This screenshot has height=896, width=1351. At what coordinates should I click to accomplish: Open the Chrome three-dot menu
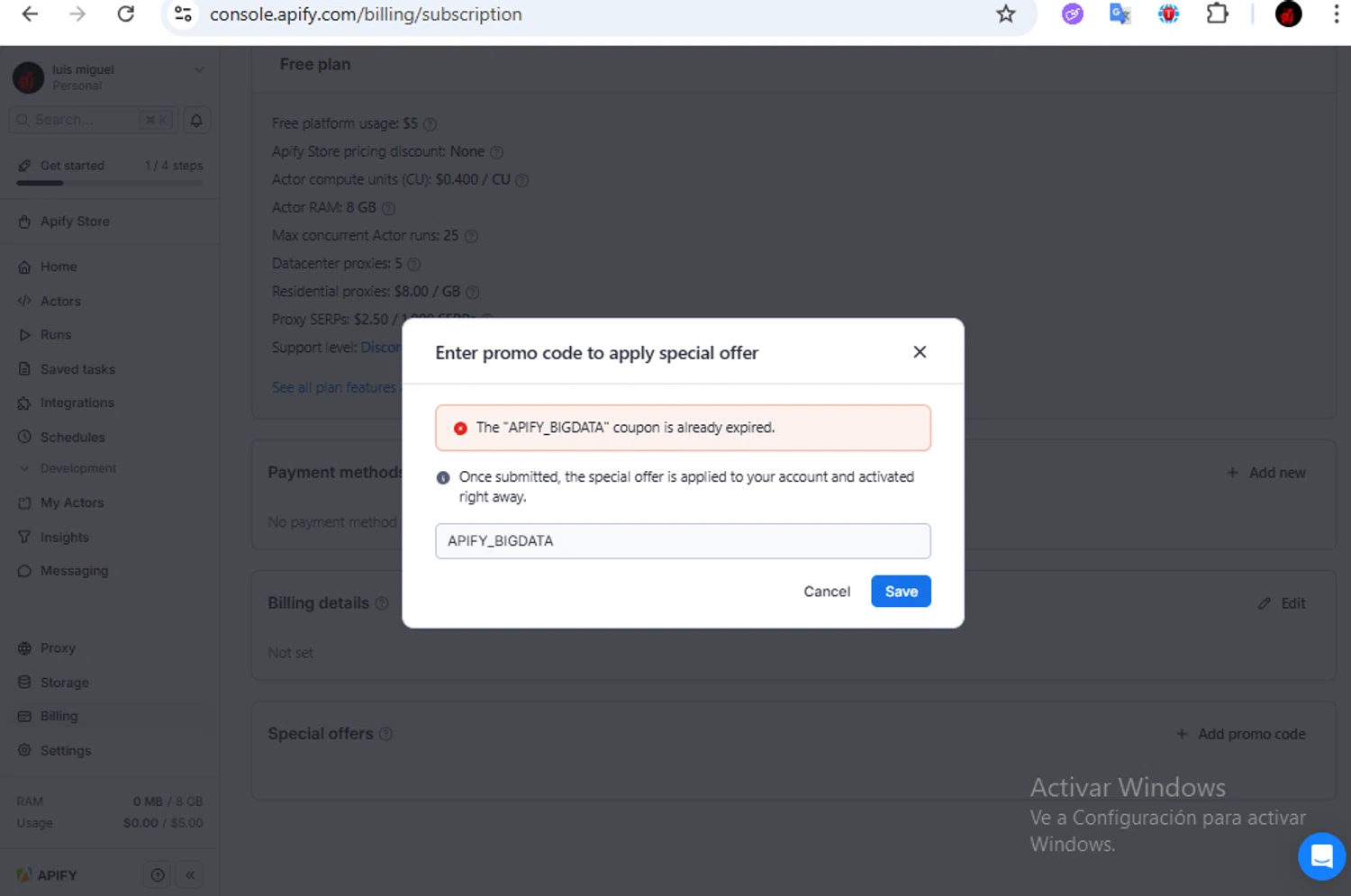tap(1337, 14)
